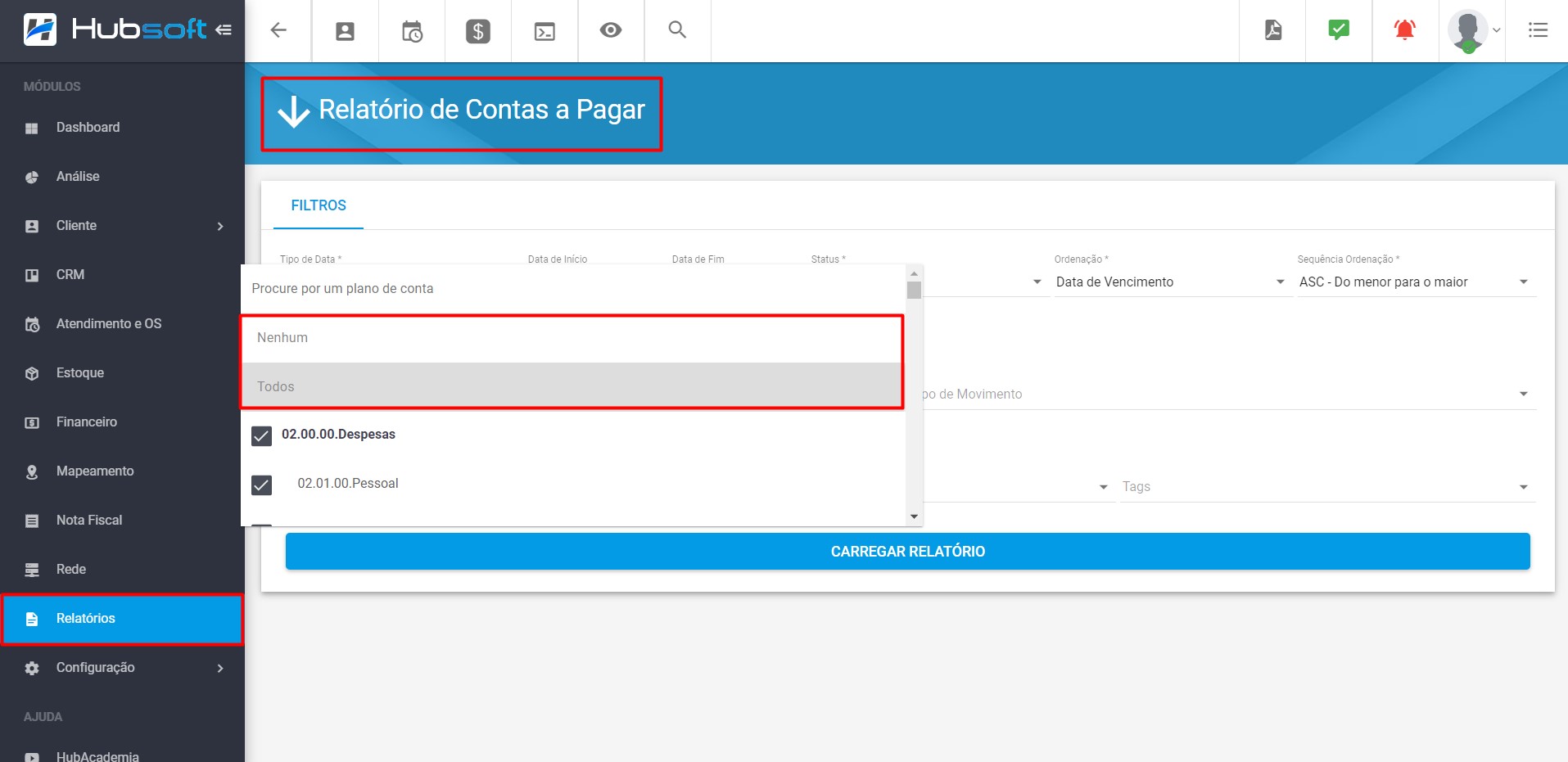Viewport: 1568px width, 762px height.
Task: Expand the Configuração submenu chevron
Action: pyautogui.click(x=219, y=668)
